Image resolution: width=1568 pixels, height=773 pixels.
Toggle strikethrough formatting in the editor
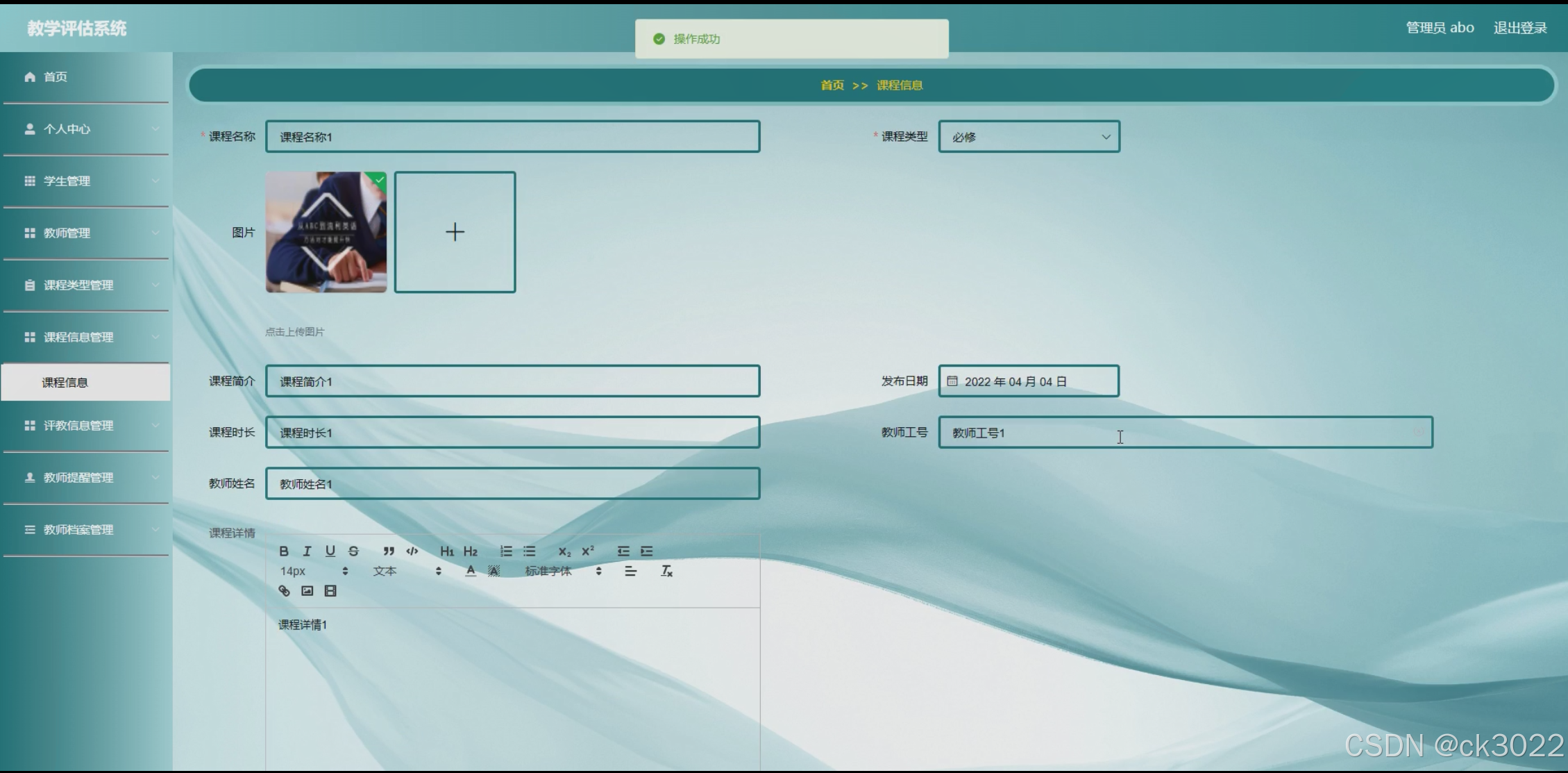point(353,551)
